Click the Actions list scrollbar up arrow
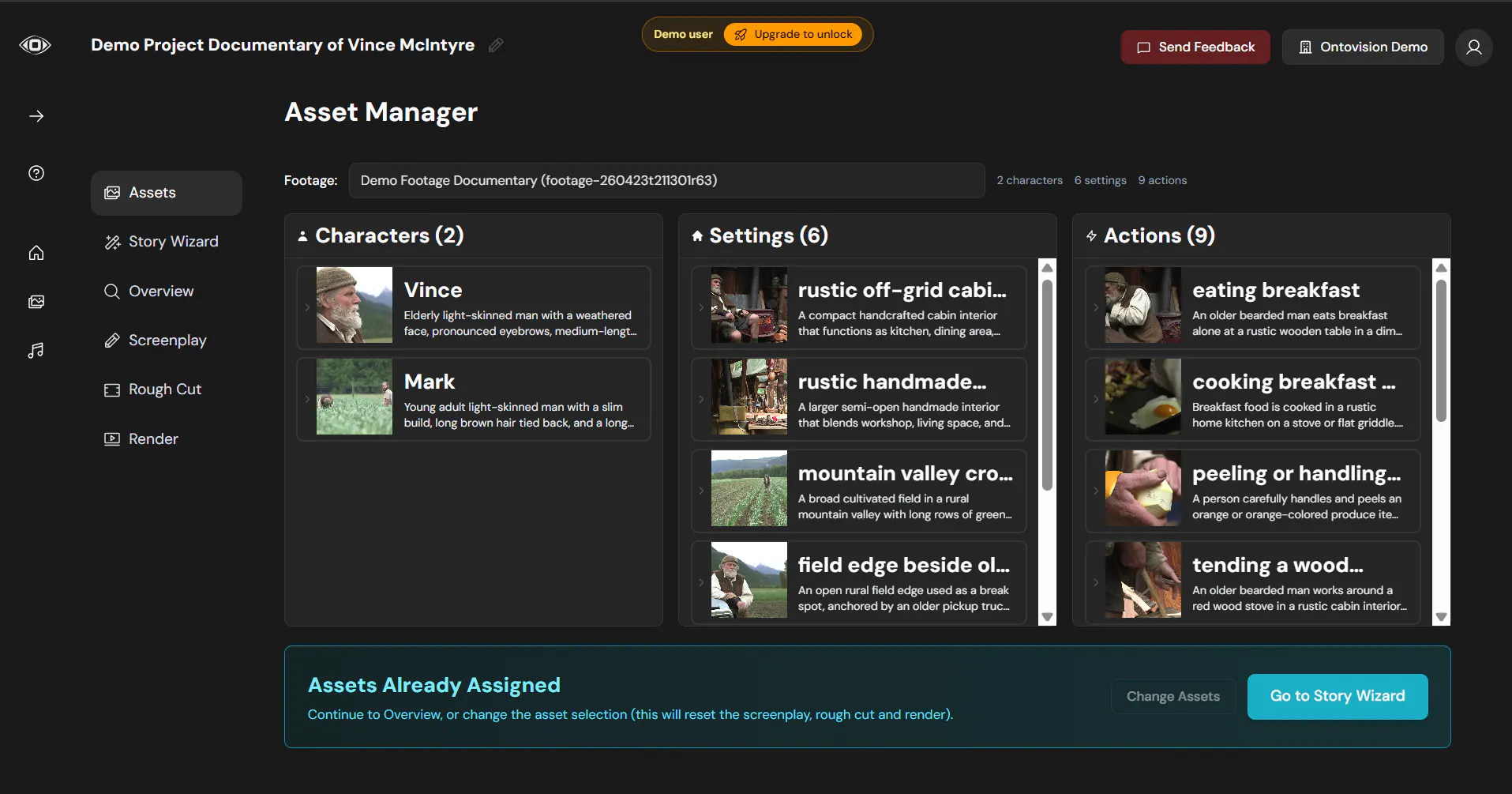 click(x=1442, y=268)
